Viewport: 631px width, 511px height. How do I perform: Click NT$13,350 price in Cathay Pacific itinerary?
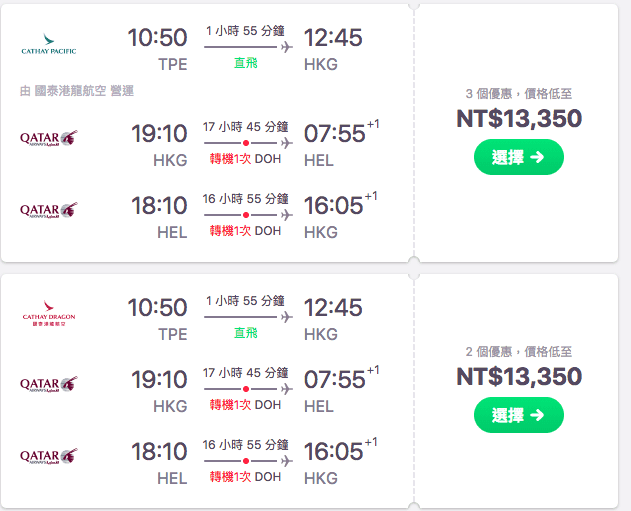tap(518, 119)
